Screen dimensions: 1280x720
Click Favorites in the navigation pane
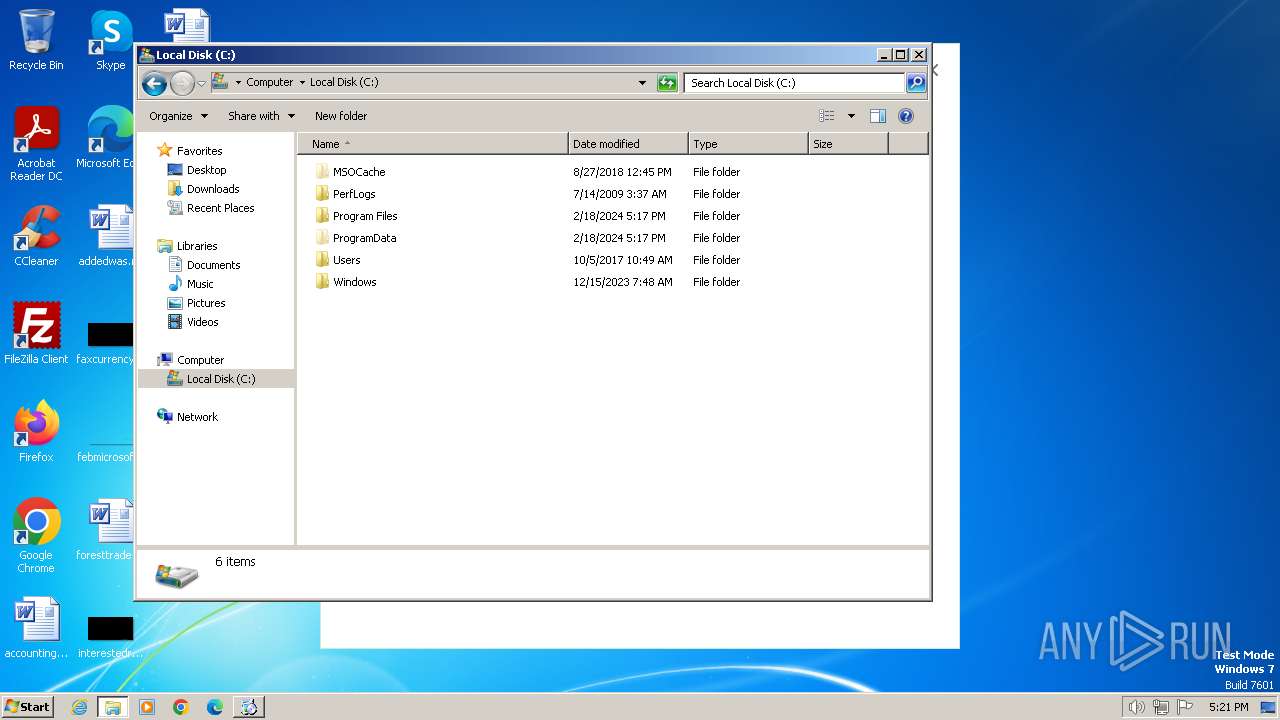tap(199, 151)
